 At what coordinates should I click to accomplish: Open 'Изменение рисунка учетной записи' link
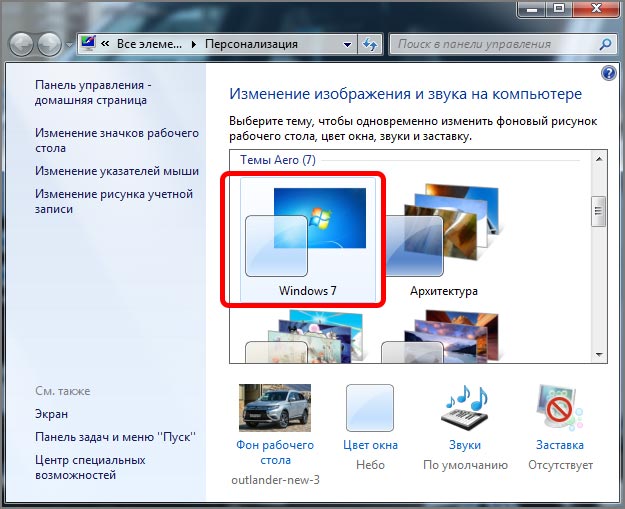point(114,201)
